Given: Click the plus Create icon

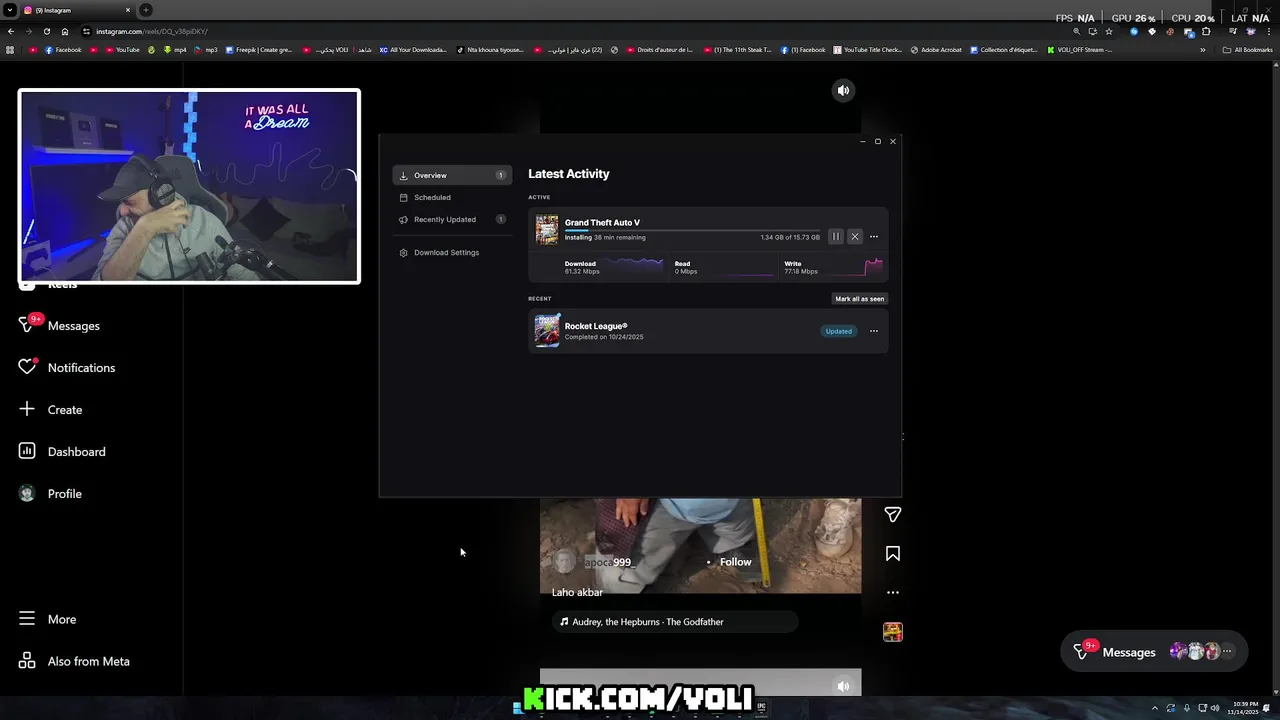Looking at the screenshot, I should pos(27,409).
